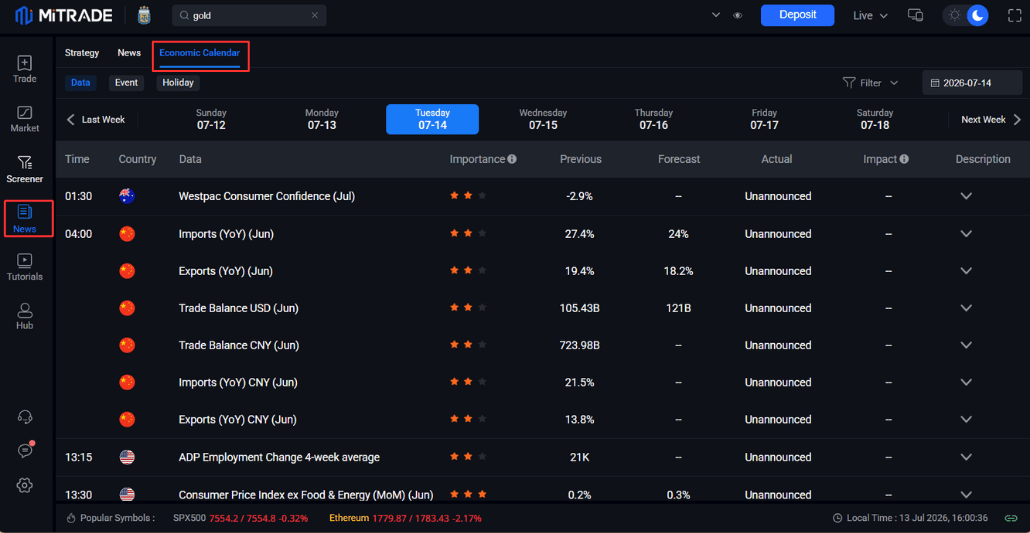This screenshot has width=1030, height=533.
Task: Expand ADP Employment Change description
Action: coord(966,457)
